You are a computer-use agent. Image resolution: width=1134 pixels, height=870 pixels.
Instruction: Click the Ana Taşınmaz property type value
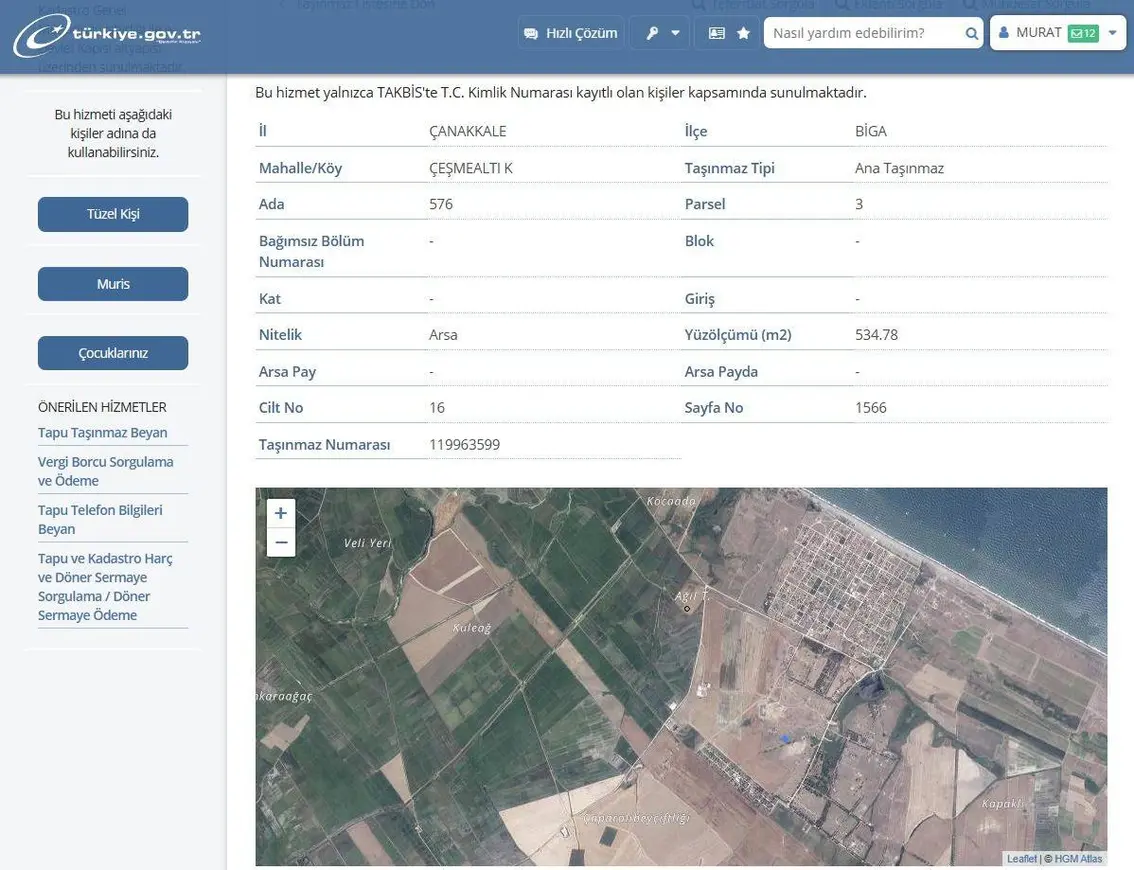899,168
